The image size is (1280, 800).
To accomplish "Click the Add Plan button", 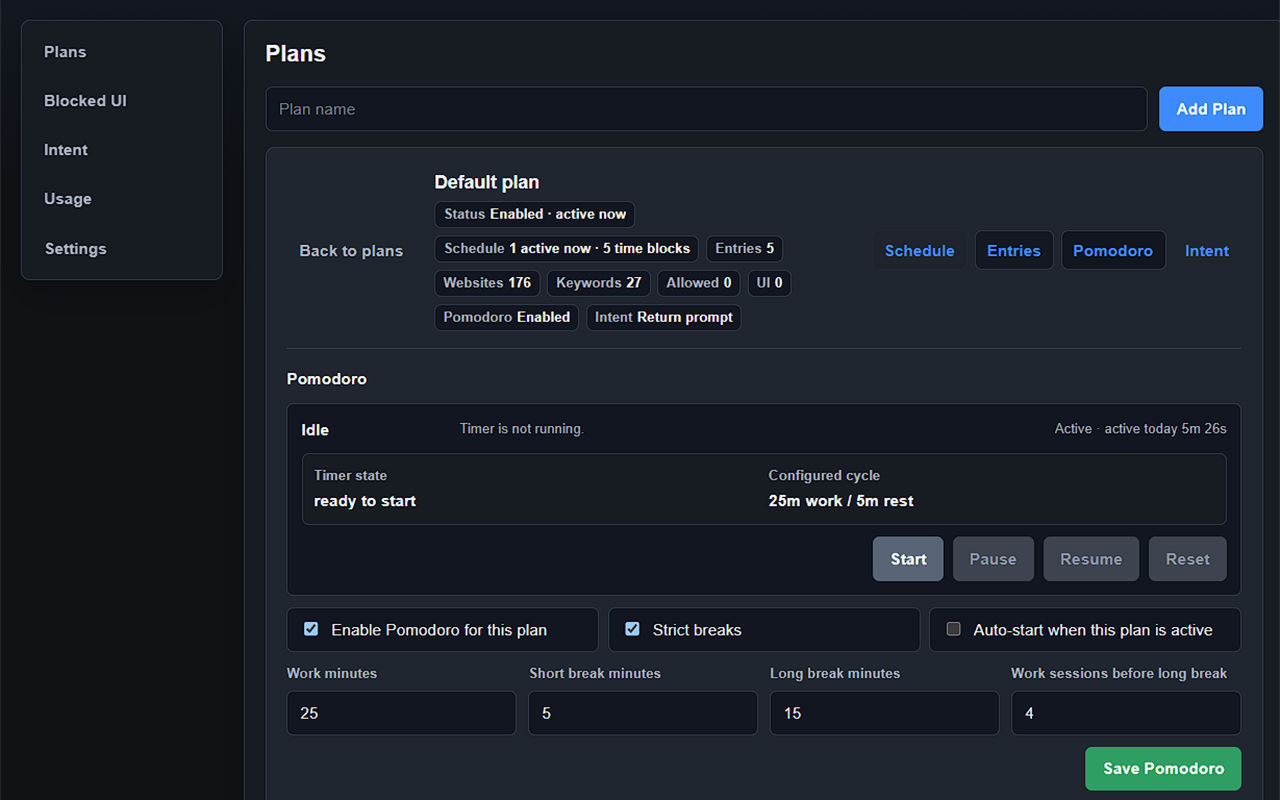I will pos(1211,109).
